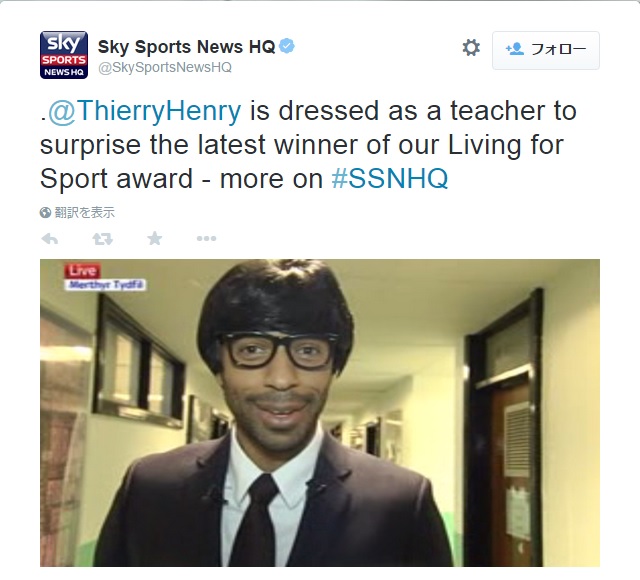The height and width of the screenshot is (580, 640).
Task: Click the tweet text body
Action: [x=308, y=144]
